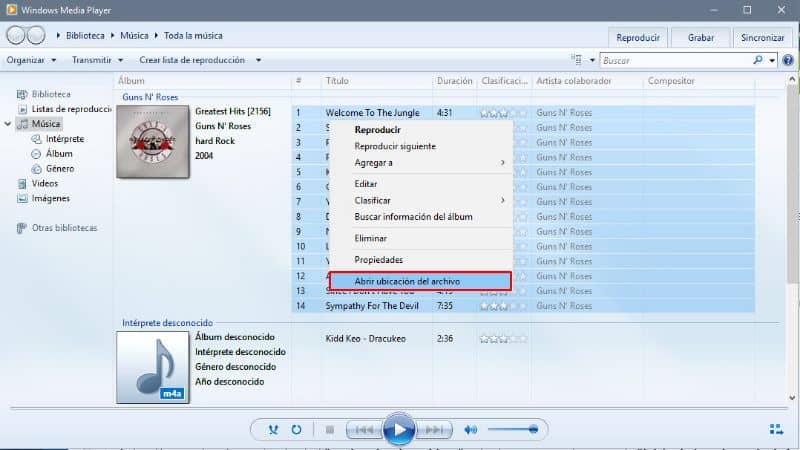
Task: Click Biblioteca in the breadcrumb
Action: coord(85,36)
